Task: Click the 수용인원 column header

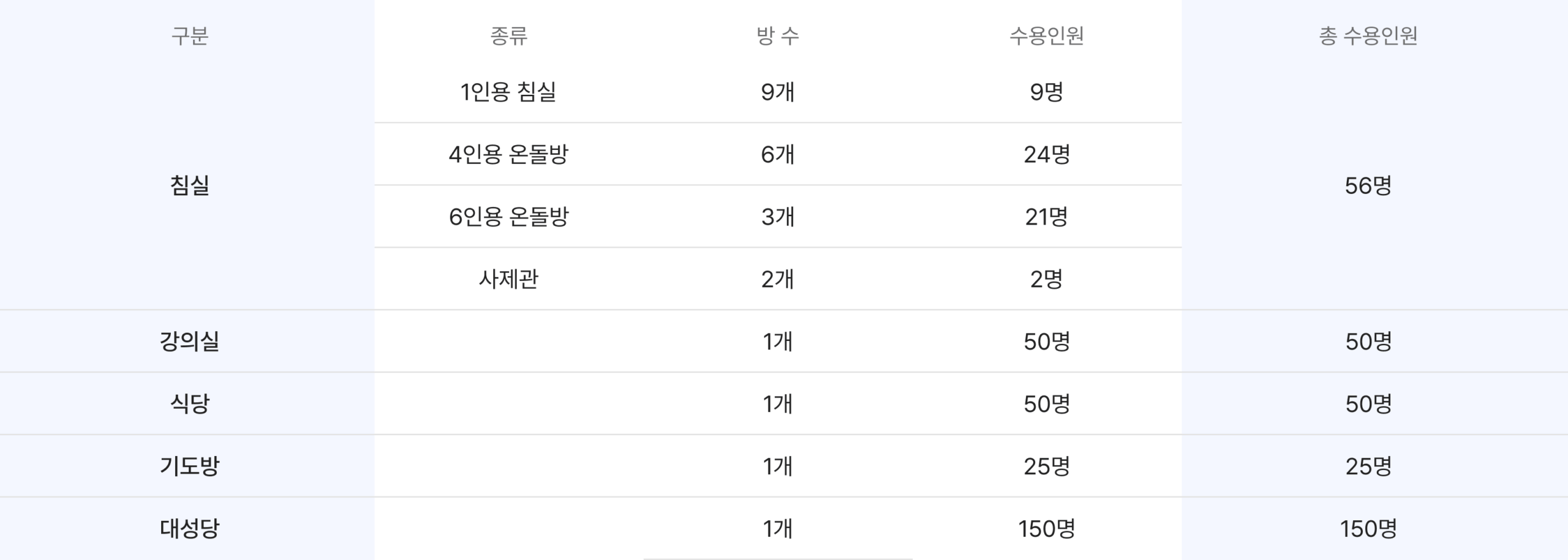Action: tap(1046, 35)
